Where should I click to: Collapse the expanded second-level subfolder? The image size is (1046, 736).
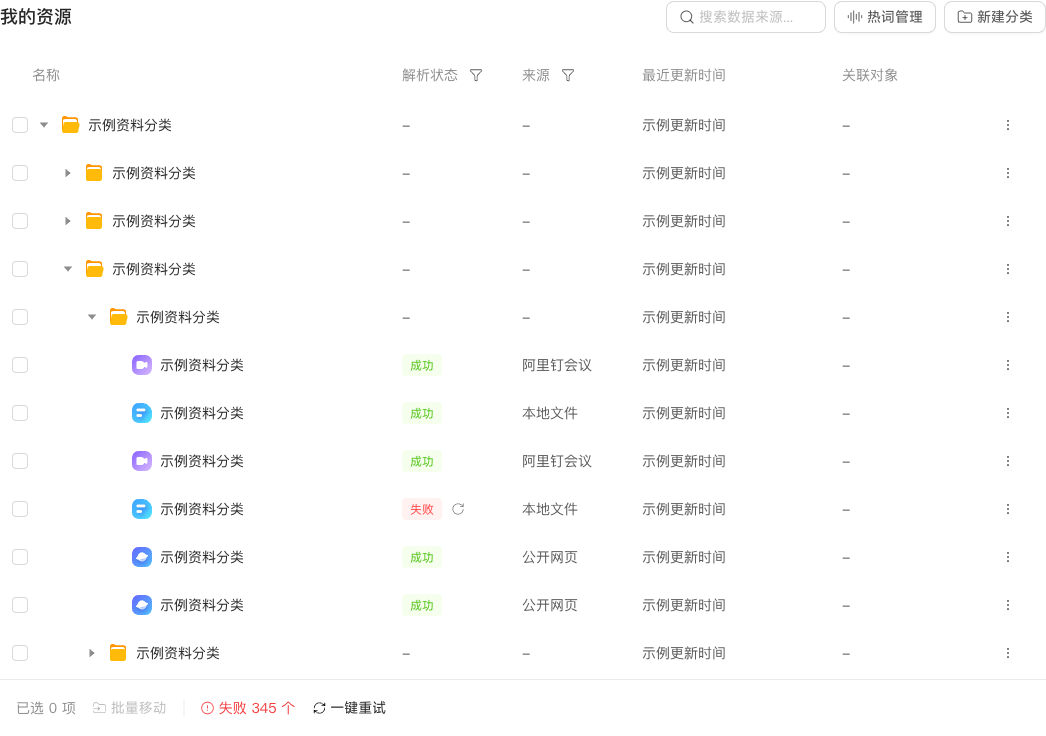pyautogui.click(x=67, y=269)
